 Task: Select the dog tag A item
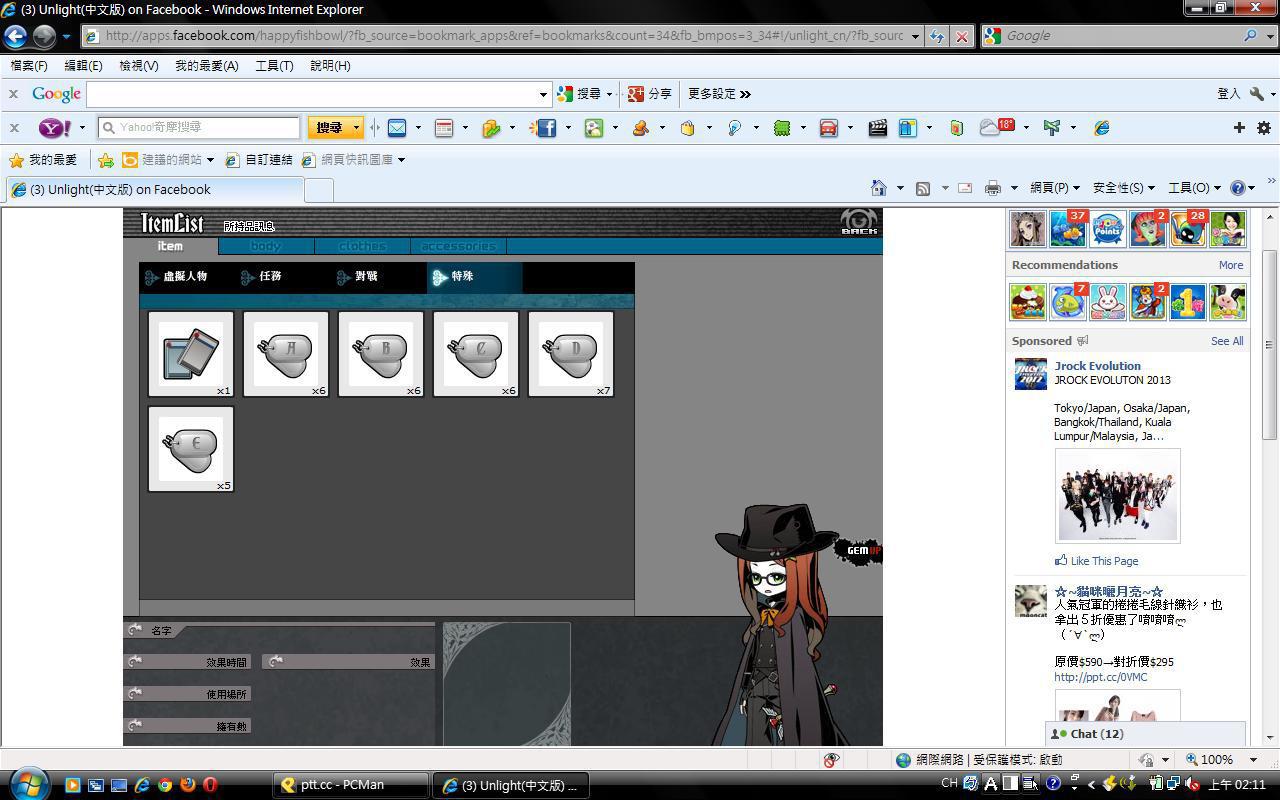tap(285, 353)
